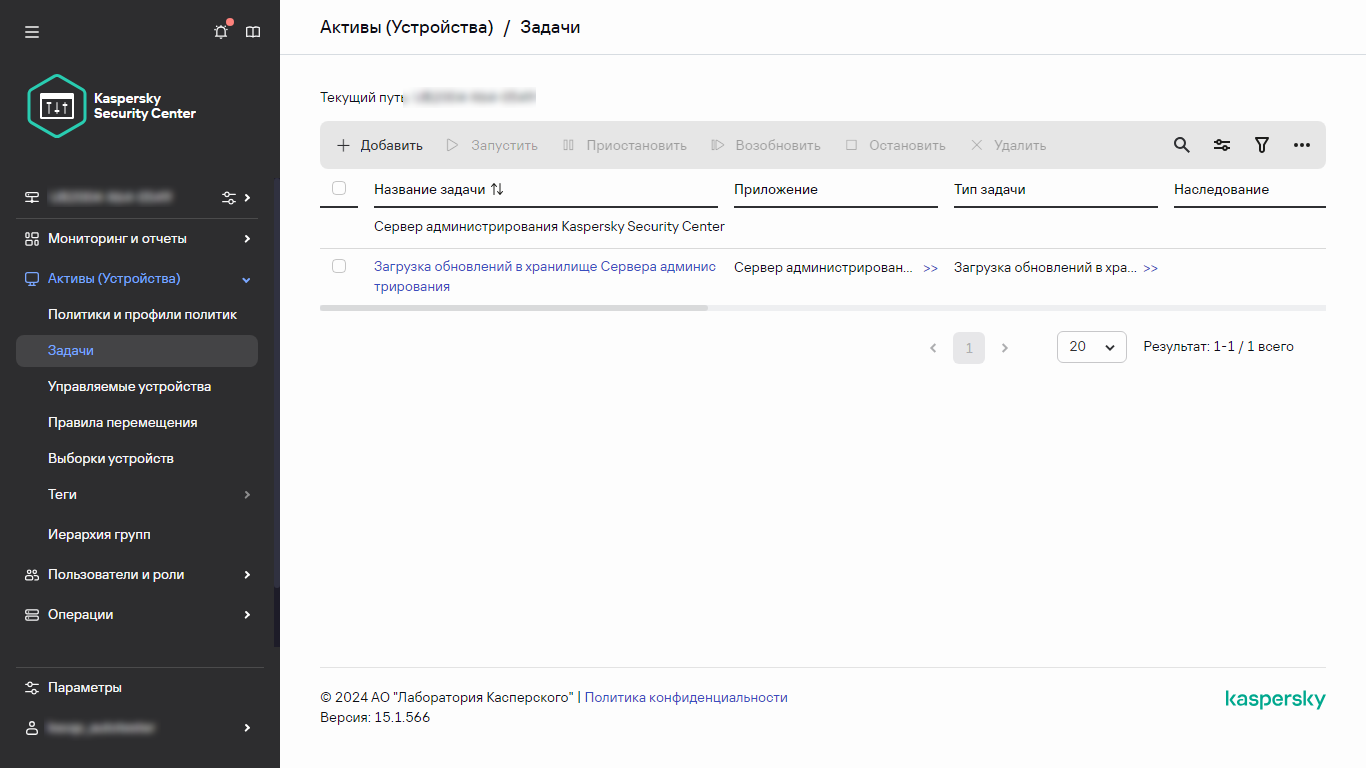This screenshot has width=1366, height=768.
Task: Click the search magnifier icon
Action: (x=1181, y=145)
